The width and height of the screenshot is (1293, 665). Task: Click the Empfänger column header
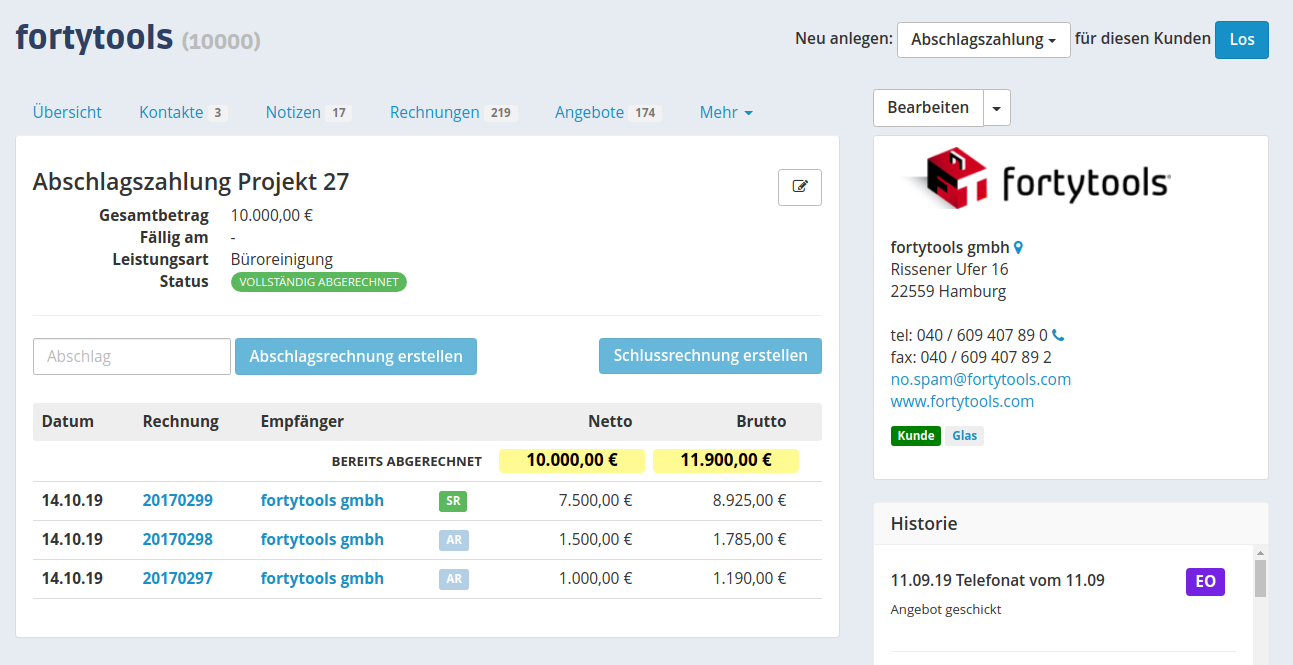[302, 422]
